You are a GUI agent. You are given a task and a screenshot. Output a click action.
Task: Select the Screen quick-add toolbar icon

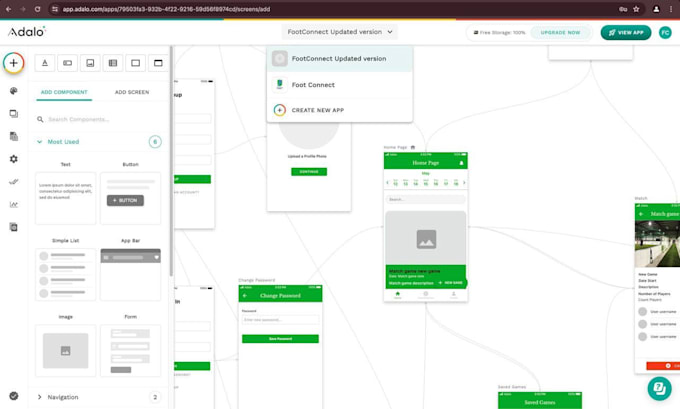point(158,63)
